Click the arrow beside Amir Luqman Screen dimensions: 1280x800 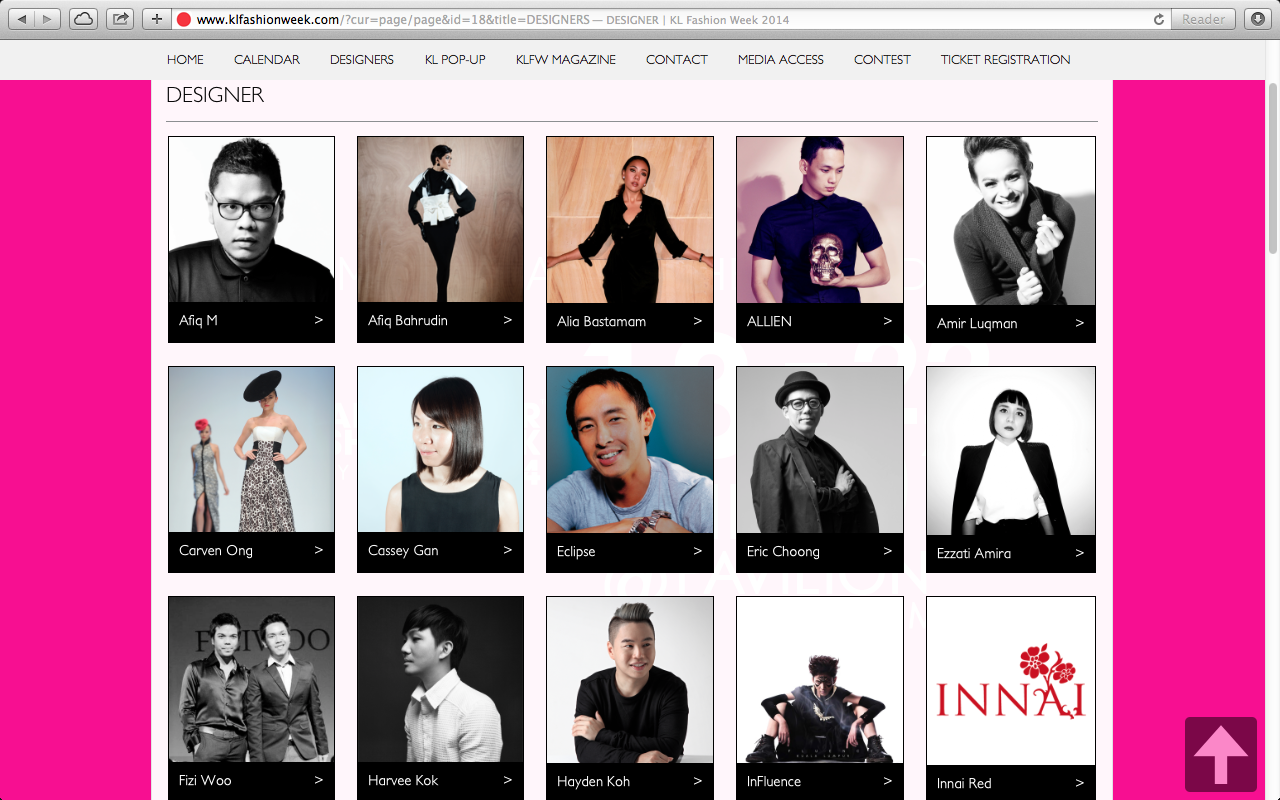pyautogui.click(x=1080, y=323)
